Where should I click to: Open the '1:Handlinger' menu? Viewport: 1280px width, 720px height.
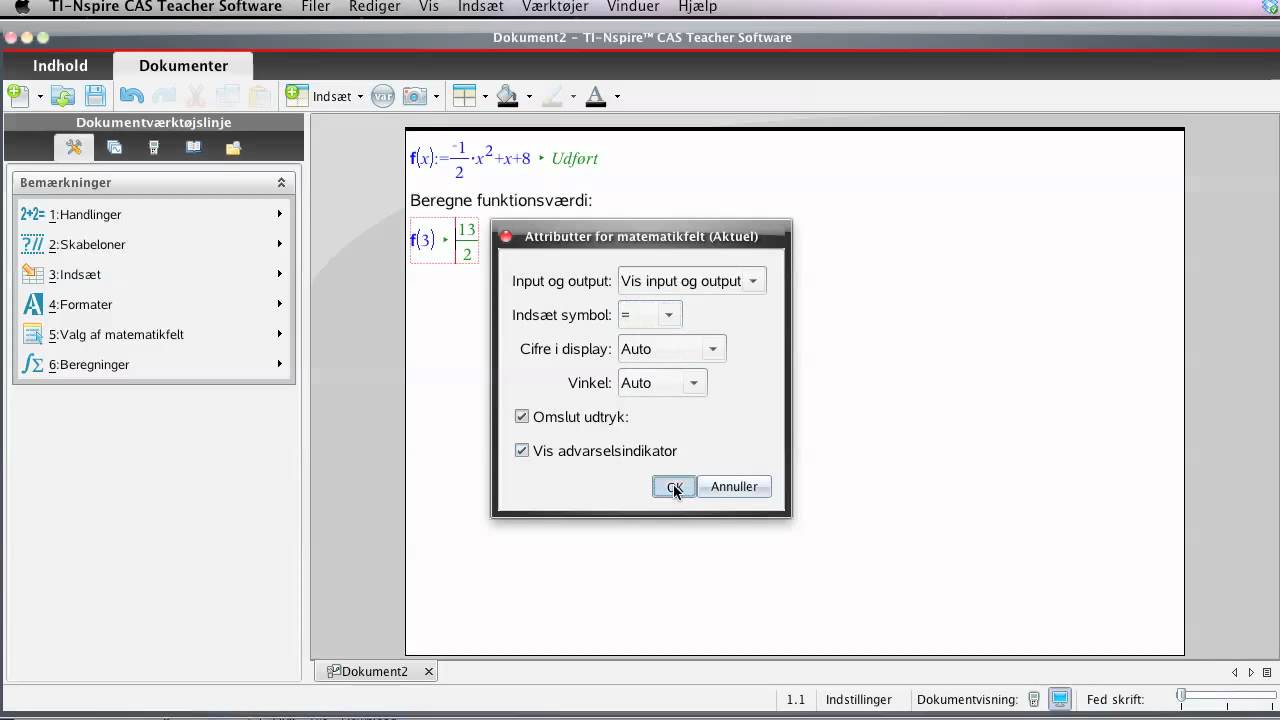[x=154, y=214]
